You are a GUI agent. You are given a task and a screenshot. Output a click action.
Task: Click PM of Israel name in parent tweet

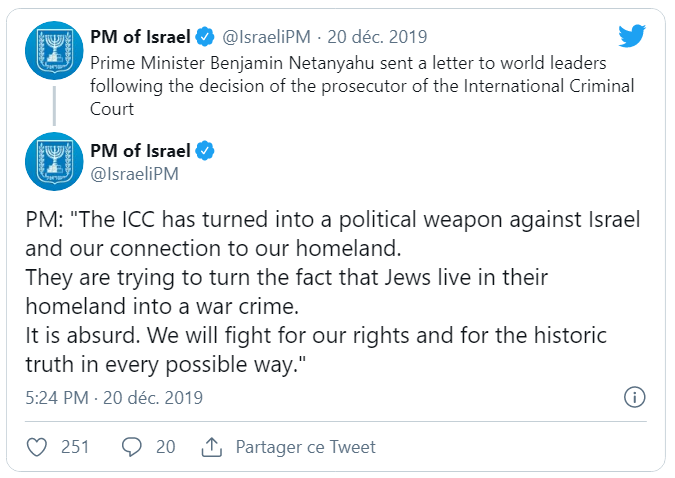point(140,37)
